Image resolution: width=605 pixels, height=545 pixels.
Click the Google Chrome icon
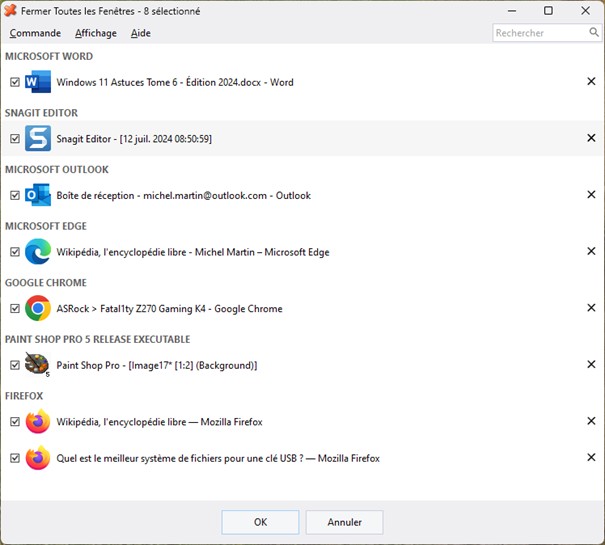tap(38, 309)
